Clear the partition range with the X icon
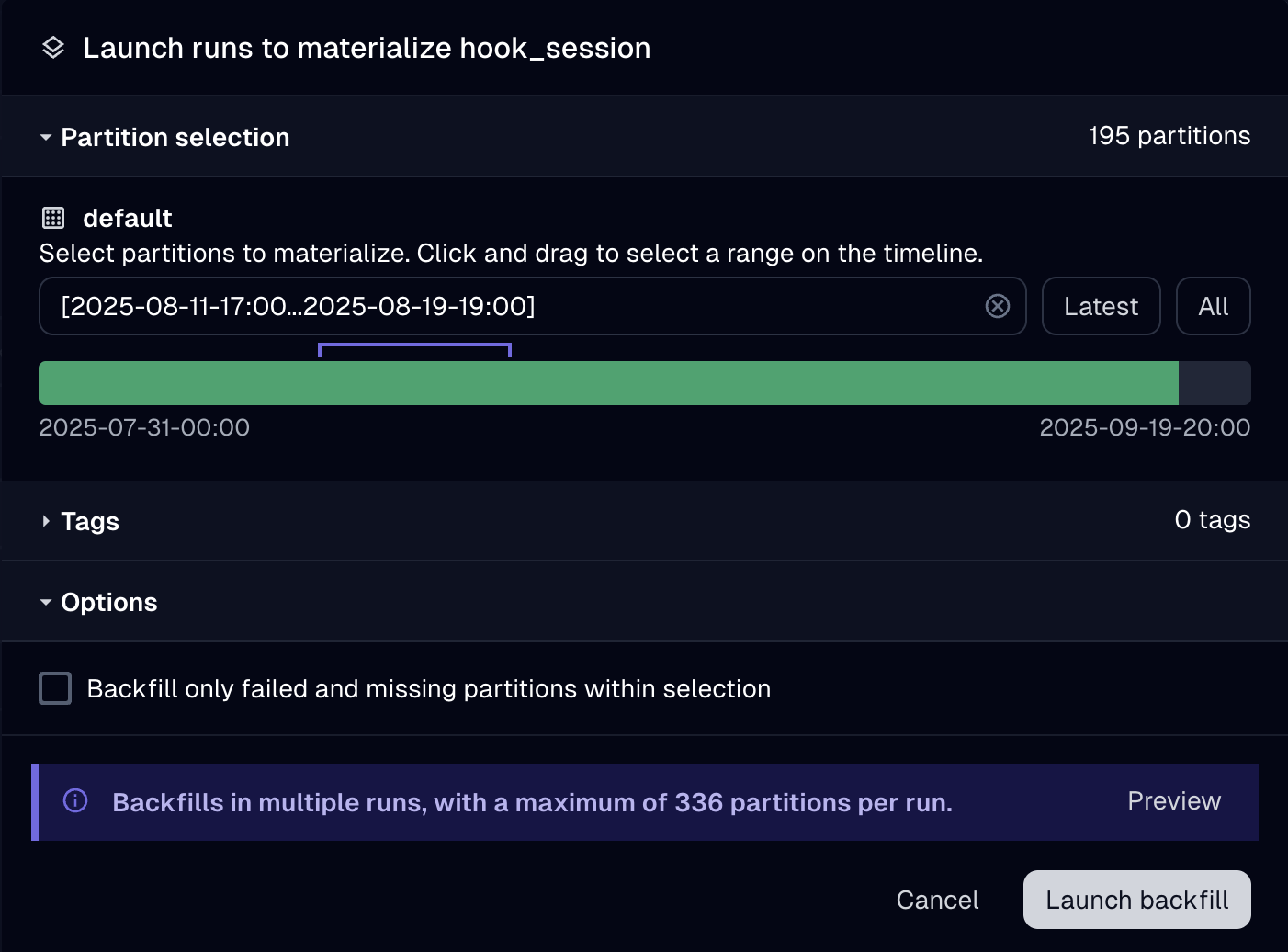Screen dimensions: 1288x952 (x=998, y=306)
